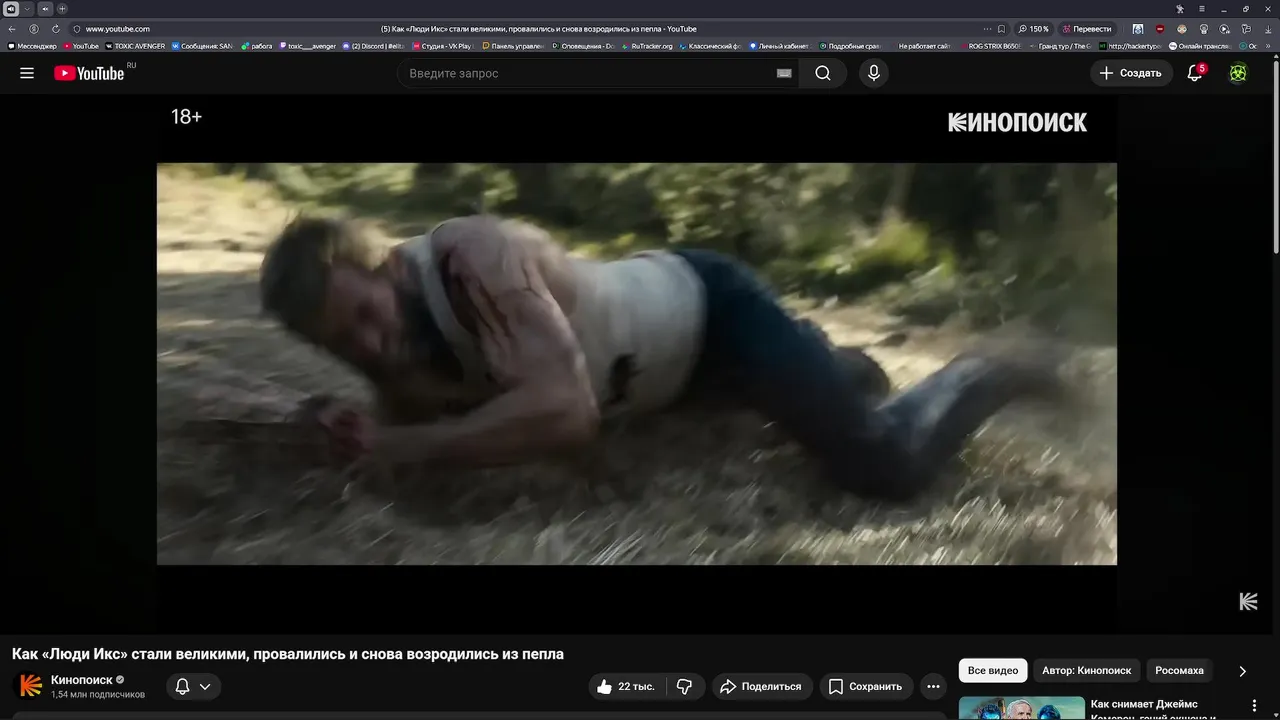Open site protection shield icon in address bar

[77, 29]
